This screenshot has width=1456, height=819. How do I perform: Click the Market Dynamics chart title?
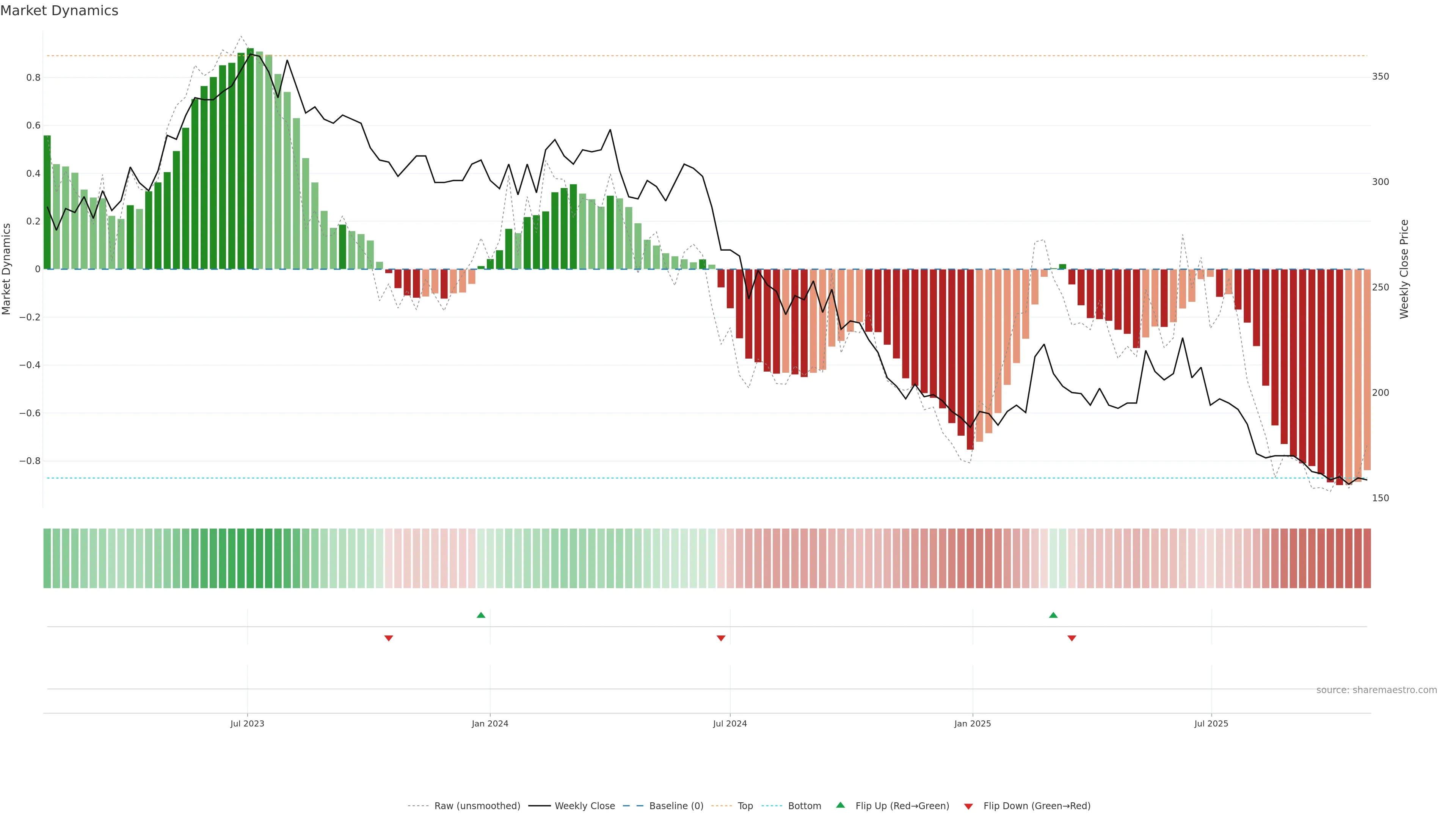coord(60,11)
